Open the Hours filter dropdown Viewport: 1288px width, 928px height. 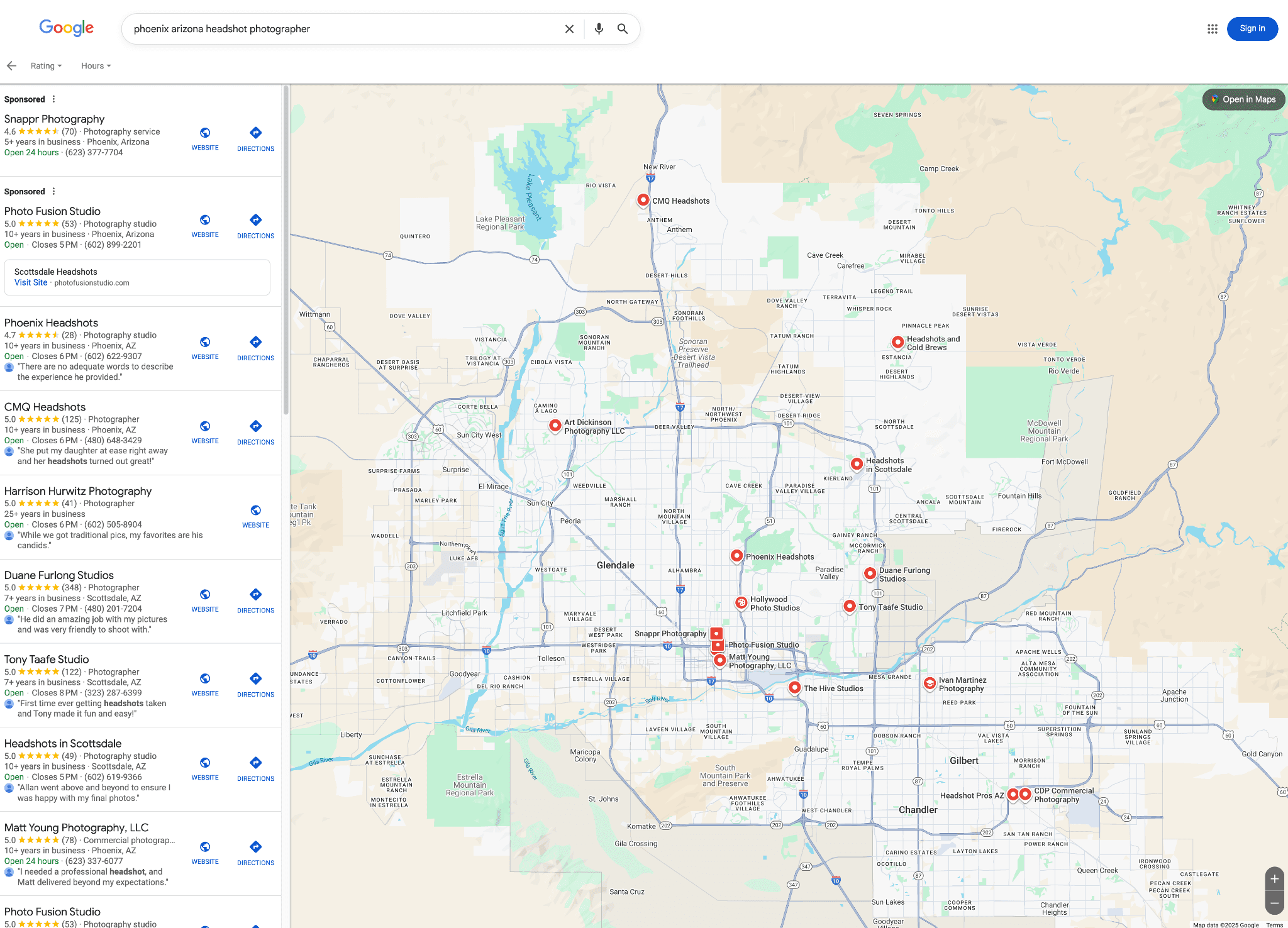[x=95, y=65]
